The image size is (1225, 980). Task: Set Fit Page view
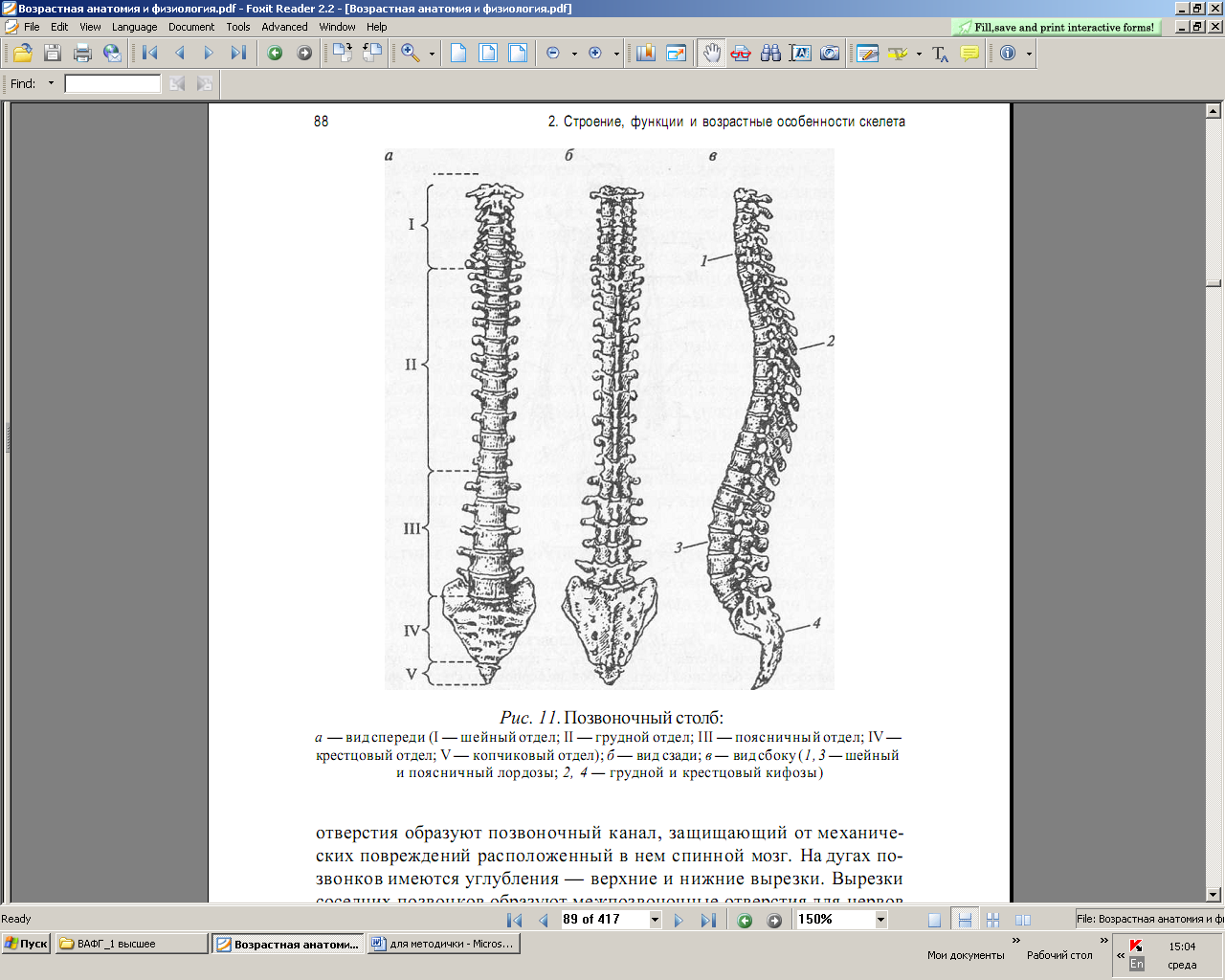coord(488,54)
